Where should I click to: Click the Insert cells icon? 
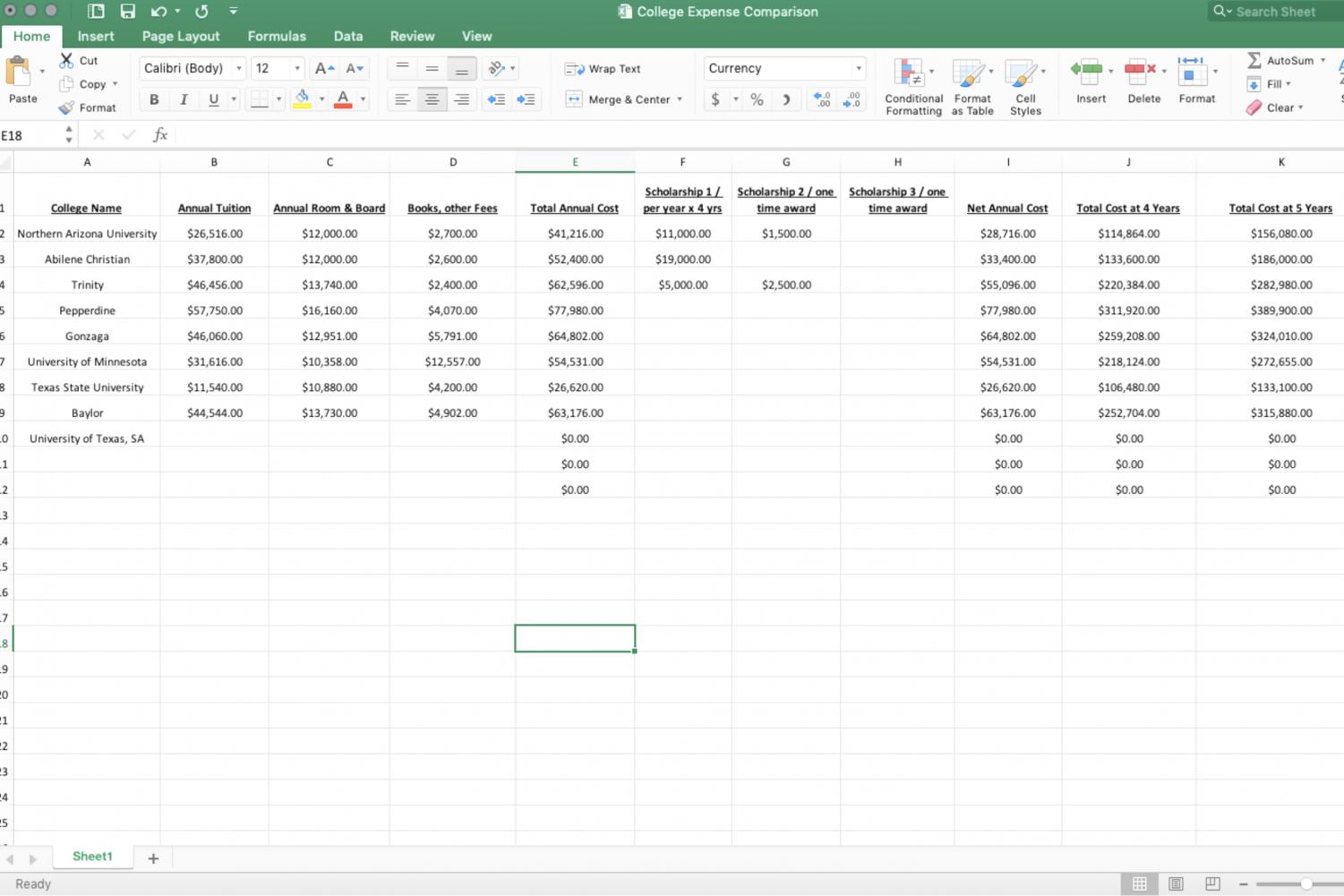tap(1086, 71)
